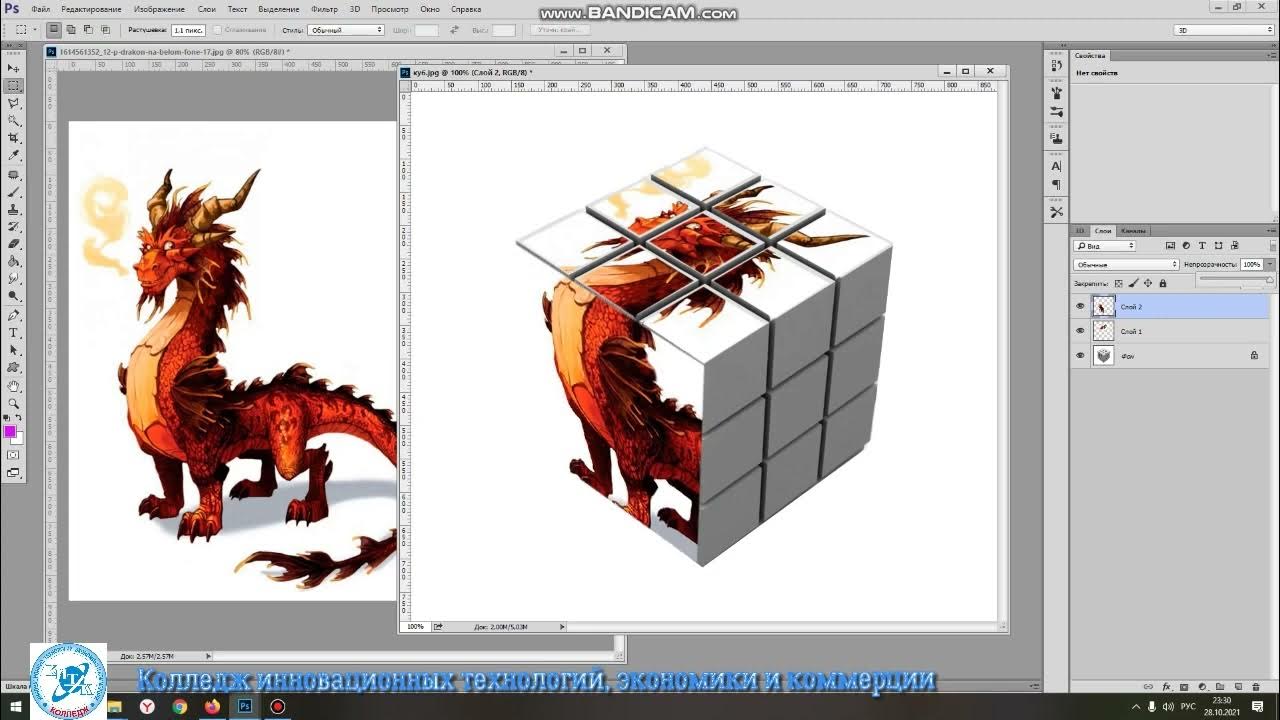This screenshot has width=1280, height=720.
Task: Choose Subtract from selection mode button
Action: (88, 30)
